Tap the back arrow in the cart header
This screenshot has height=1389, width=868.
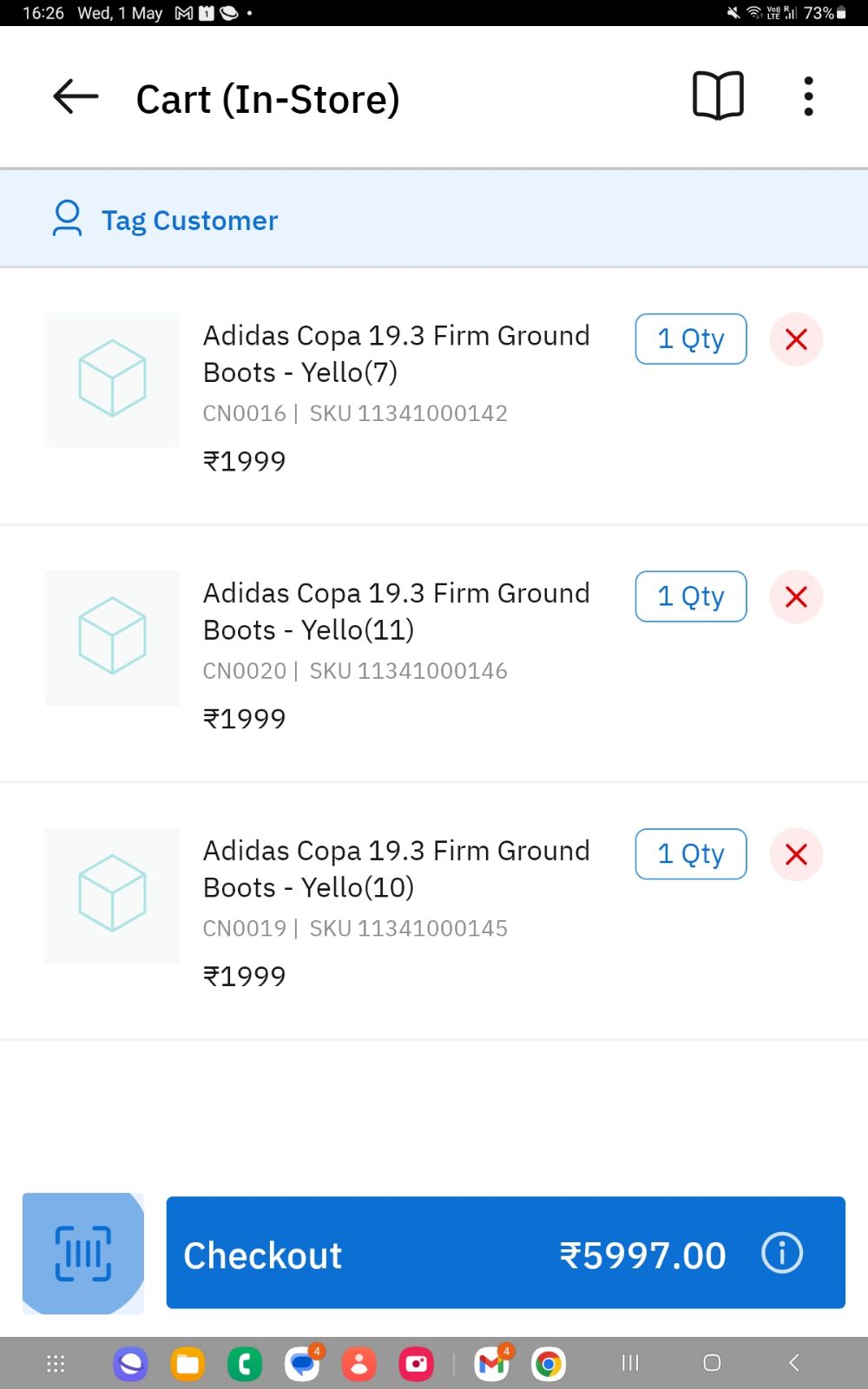pos(76,97)
